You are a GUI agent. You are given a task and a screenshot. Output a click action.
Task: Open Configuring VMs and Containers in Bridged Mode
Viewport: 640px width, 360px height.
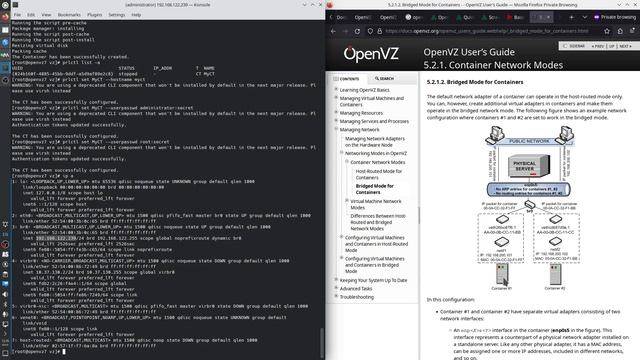[375, 265]
